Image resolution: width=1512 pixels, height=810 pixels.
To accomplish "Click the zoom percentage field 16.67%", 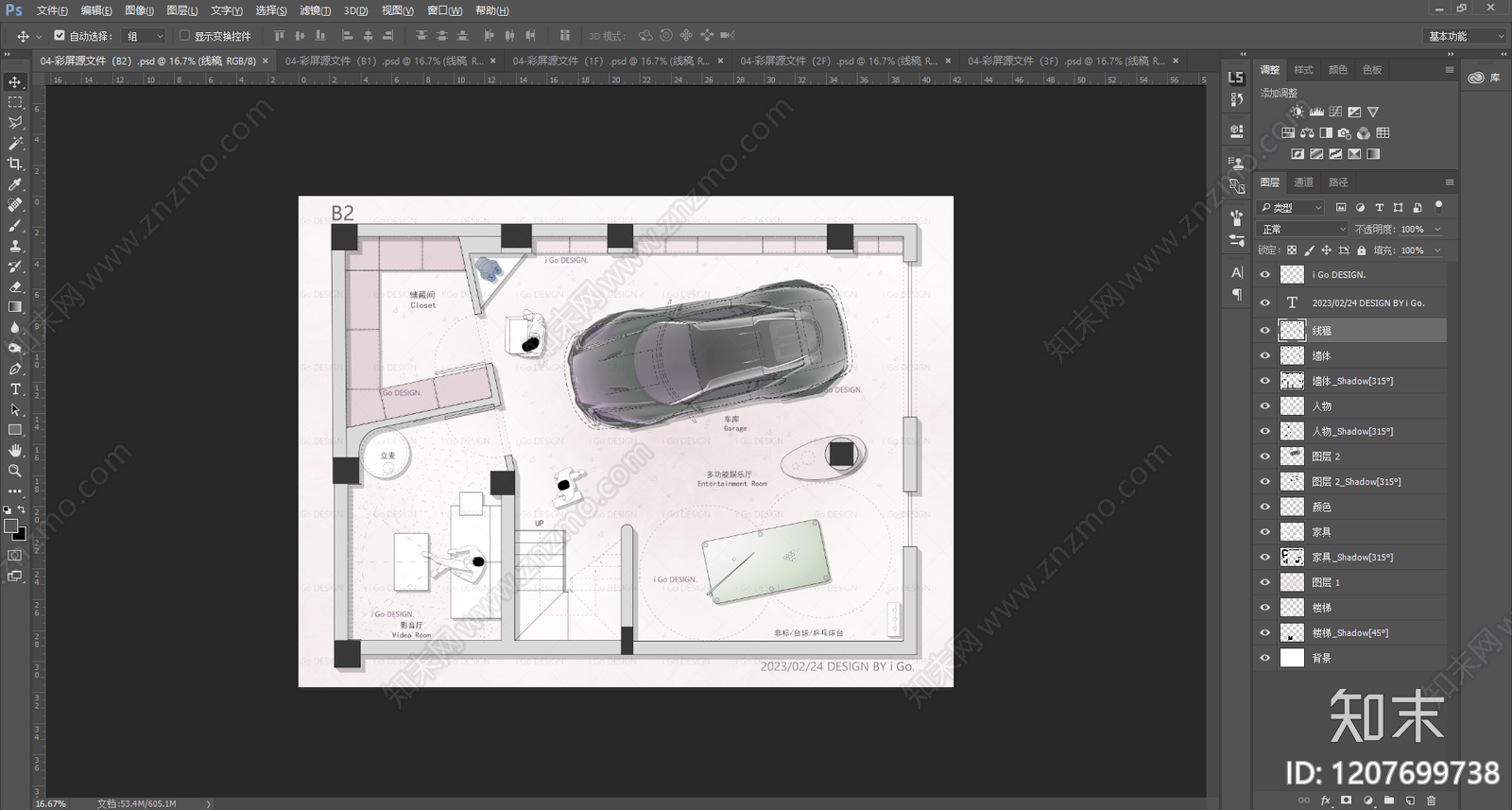I will pos(51,803).
